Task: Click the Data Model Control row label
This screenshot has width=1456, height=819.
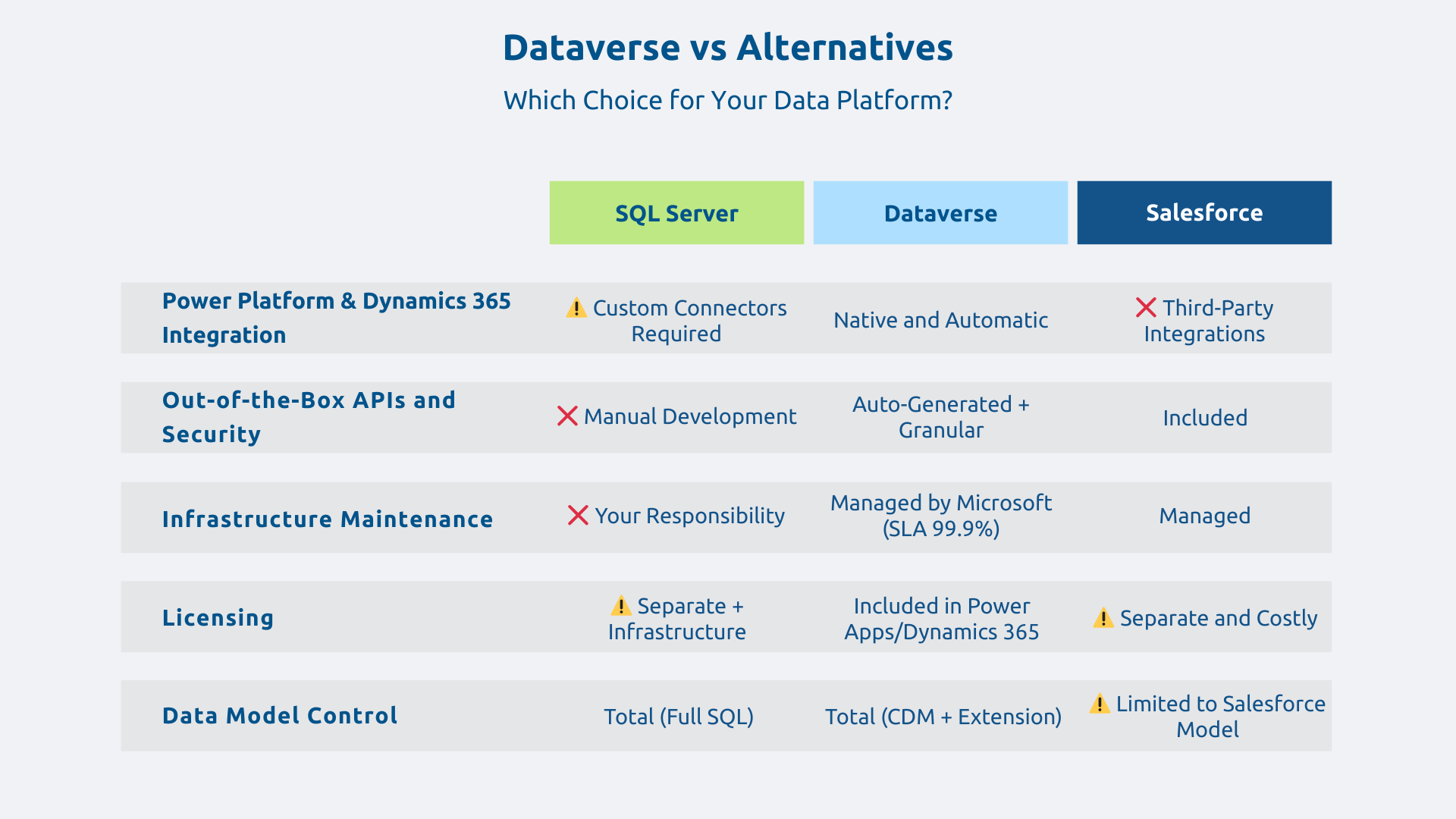Action: point(279,715)
